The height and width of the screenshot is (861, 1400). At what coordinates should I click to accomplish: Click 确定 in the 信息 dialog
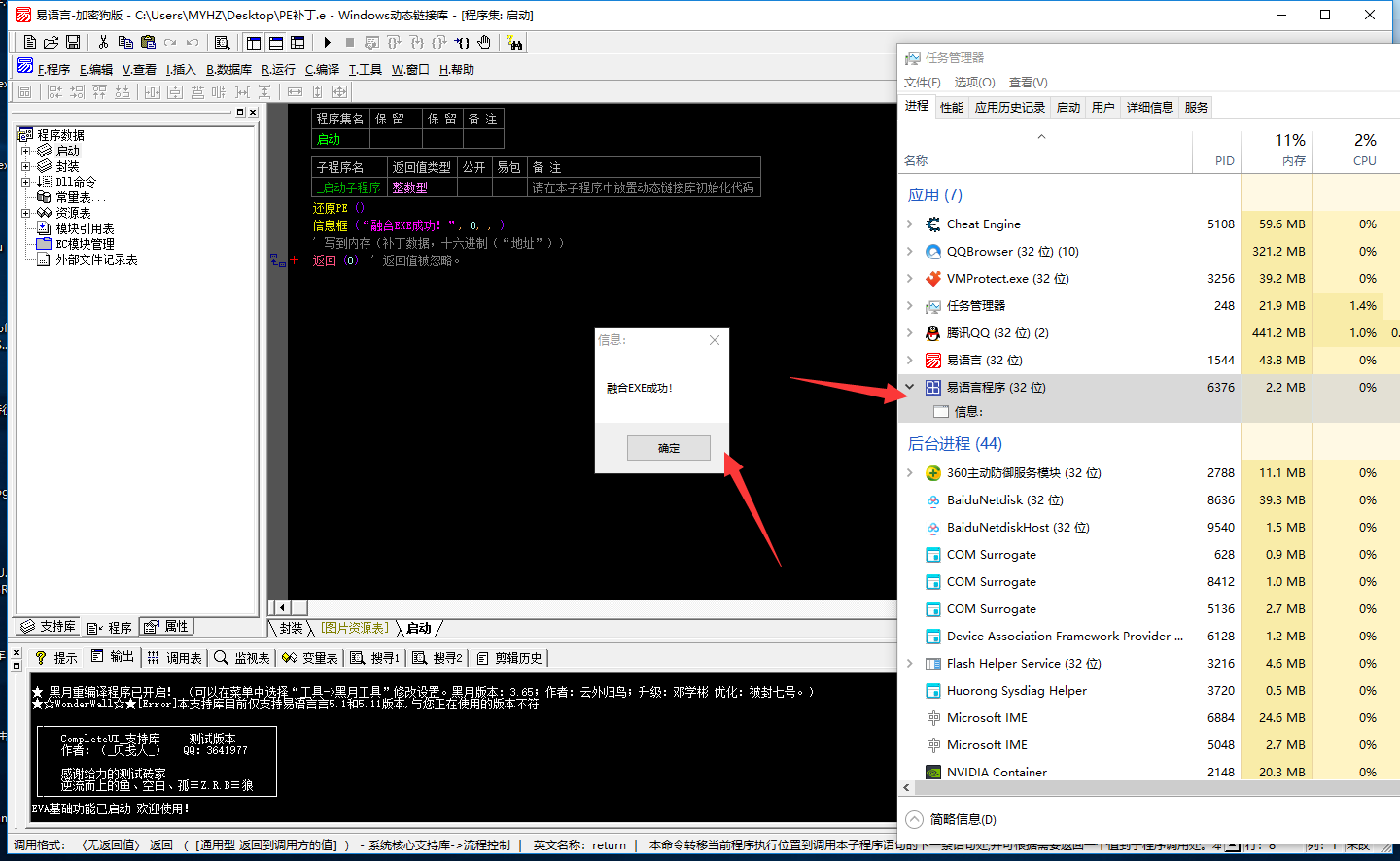point(669,448)
